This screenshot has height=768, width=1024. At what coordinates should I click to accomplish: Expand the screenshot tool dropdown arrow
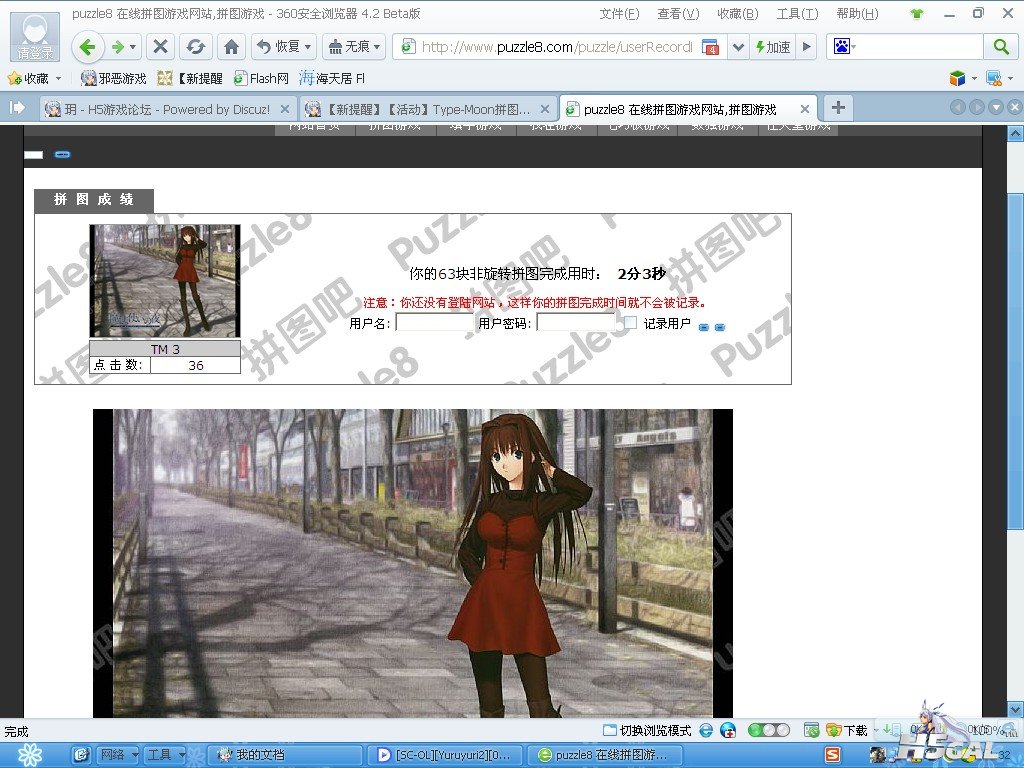pos(1010,78)
